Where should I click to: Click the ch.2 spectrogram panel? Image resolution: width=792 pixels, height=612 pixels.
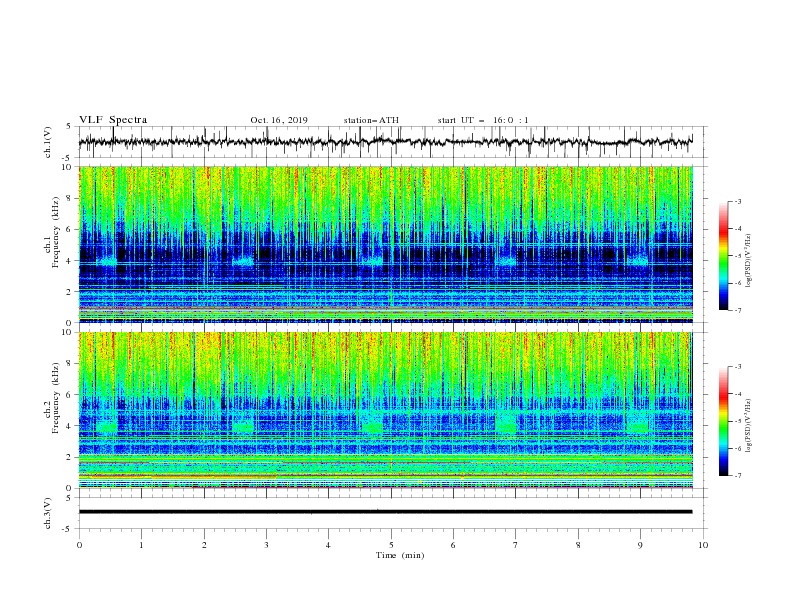pyautogui.click(x=385, y=410)
